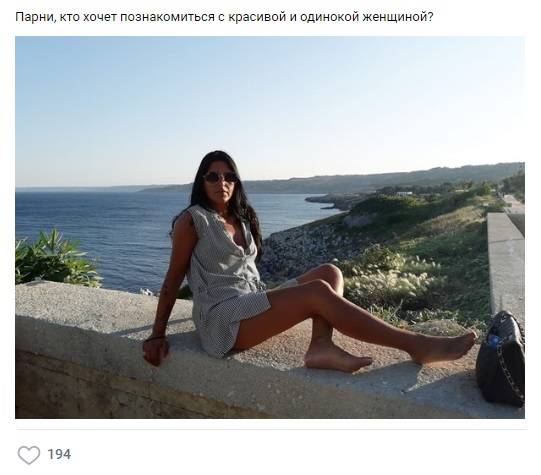Click the separator line below the photo
This screenshot has width=541, height=475.
[x=272, y=429]
